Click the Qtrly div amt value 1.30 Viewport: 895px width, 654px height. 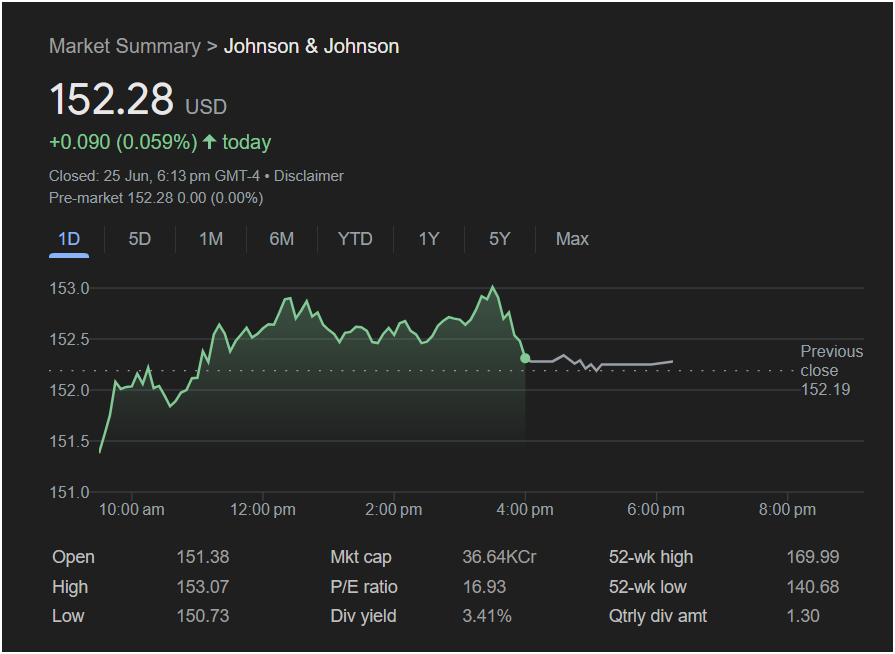coord(803,616)
